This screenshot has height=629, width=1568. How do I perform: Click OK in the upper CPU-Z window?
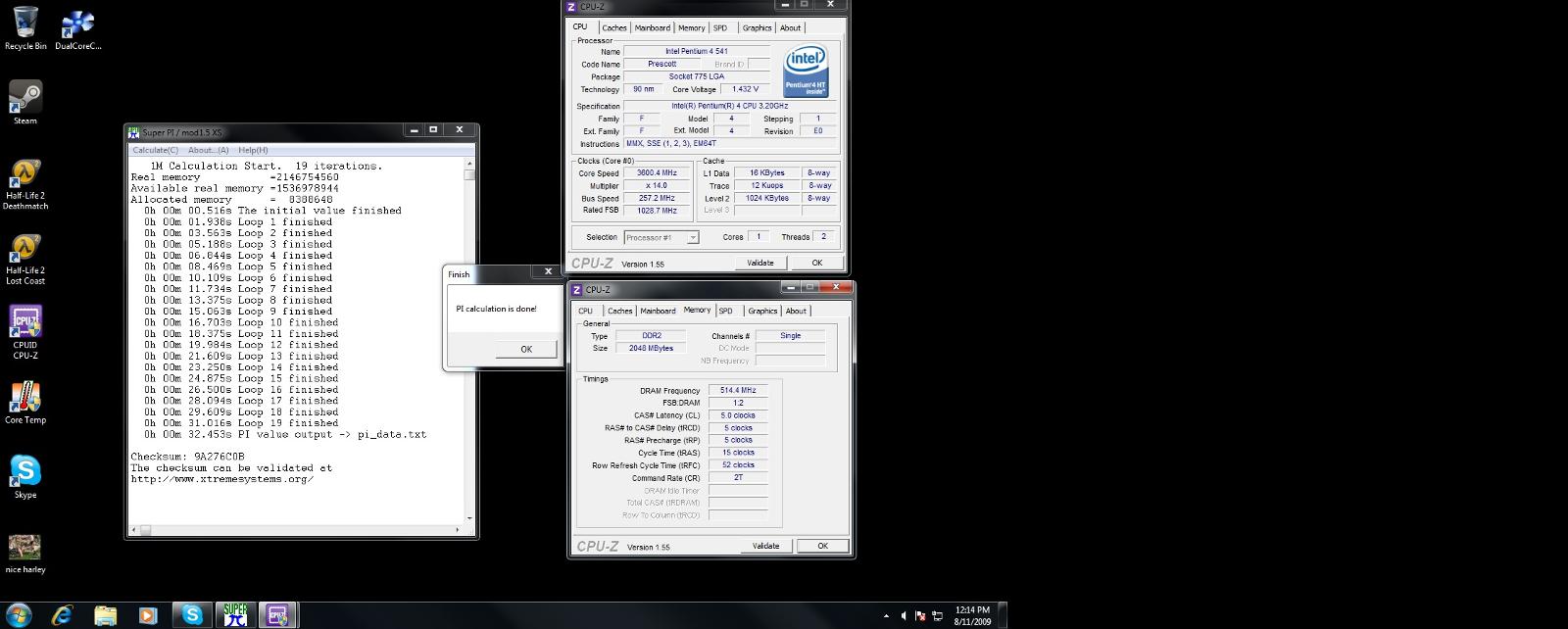816,263
